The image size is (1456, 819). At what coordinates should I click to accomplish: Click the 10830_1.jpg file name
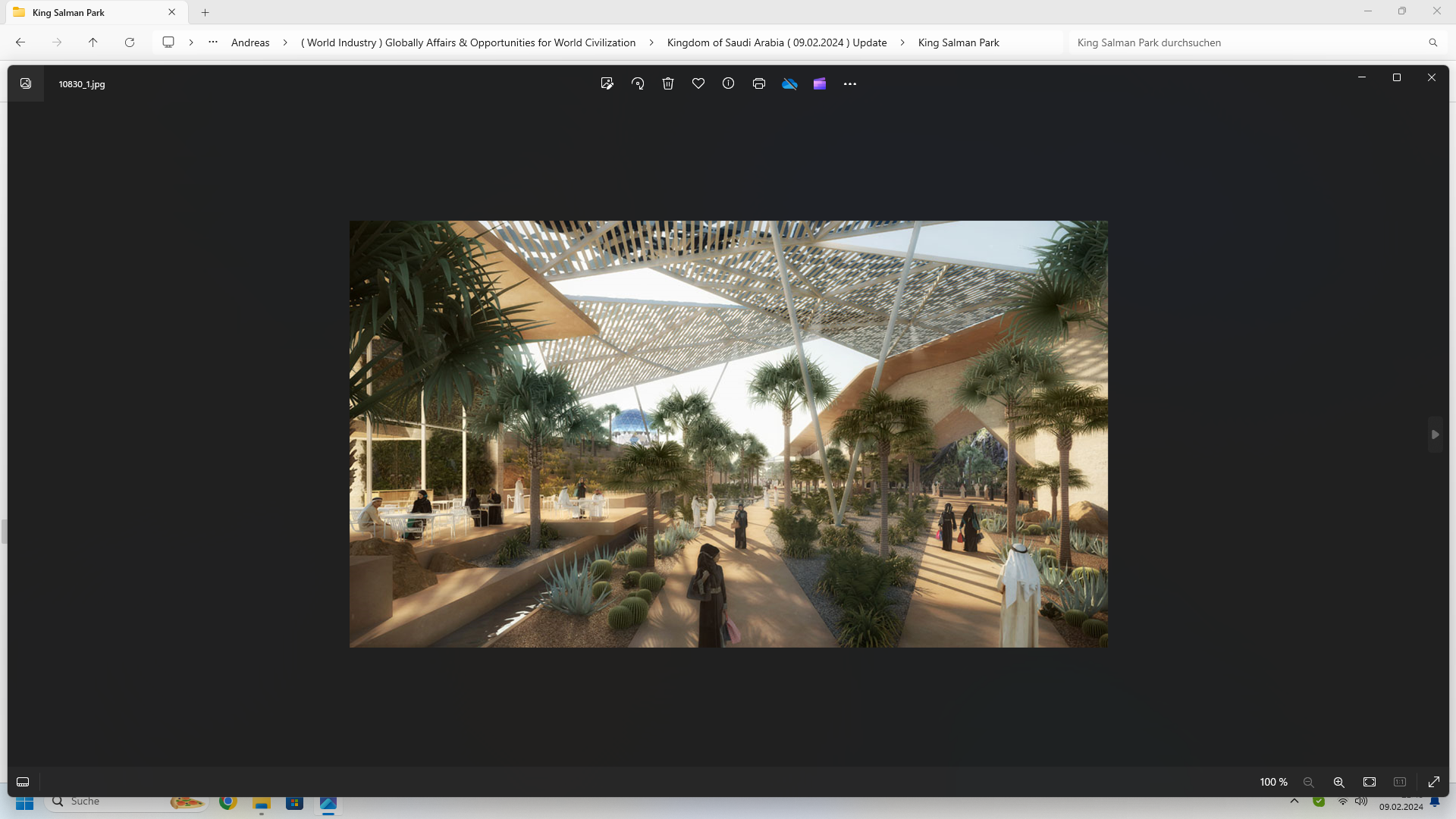click(82, 84)
